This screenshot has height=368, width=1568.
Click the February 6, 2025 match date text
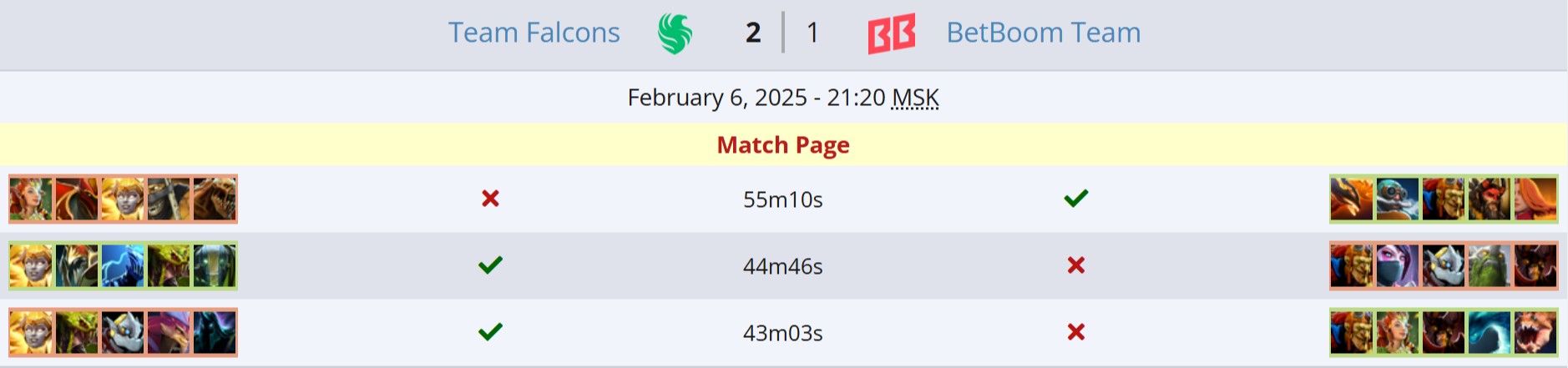pyautogui.click(x=717, y=98)
